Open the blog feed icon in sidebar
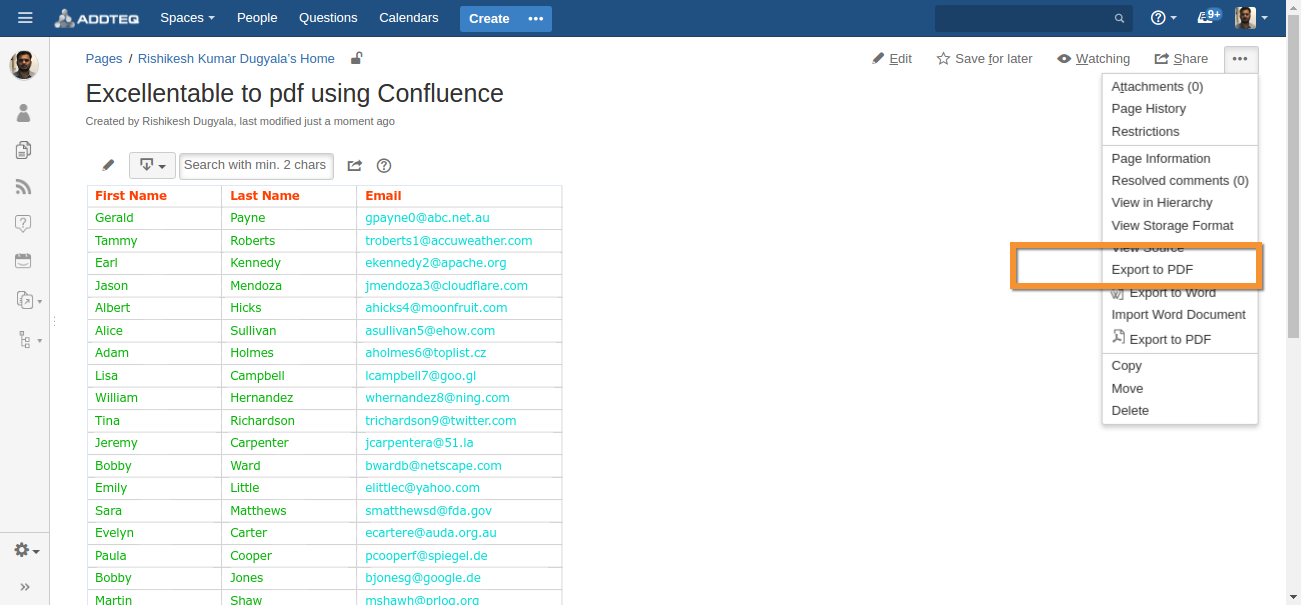 click(24, 187)
